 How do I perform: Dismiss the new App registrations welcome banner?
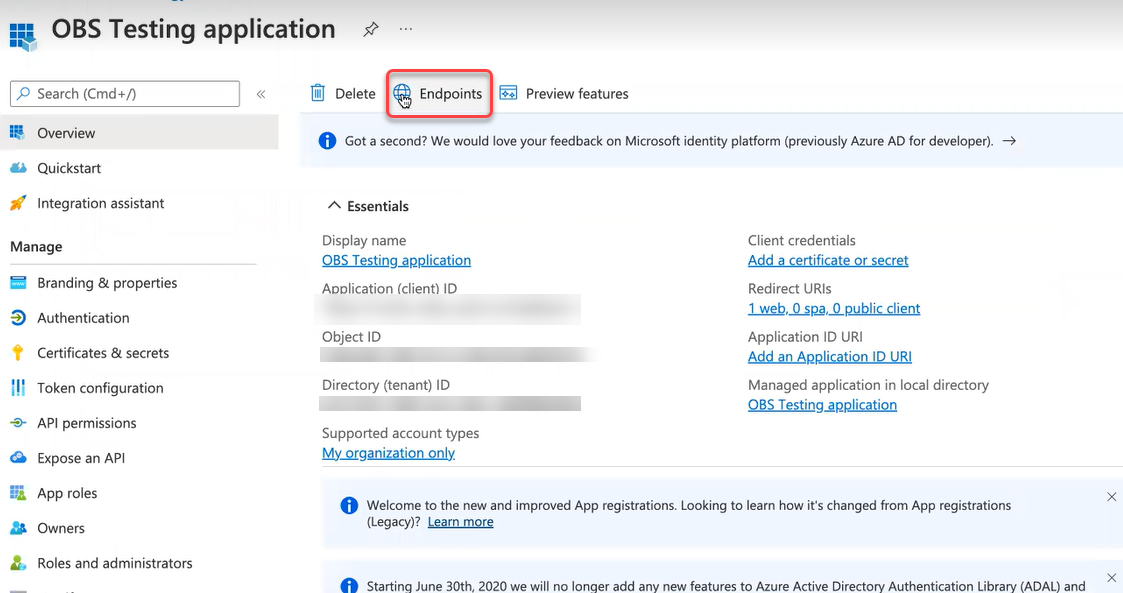tap(1111, 497)
